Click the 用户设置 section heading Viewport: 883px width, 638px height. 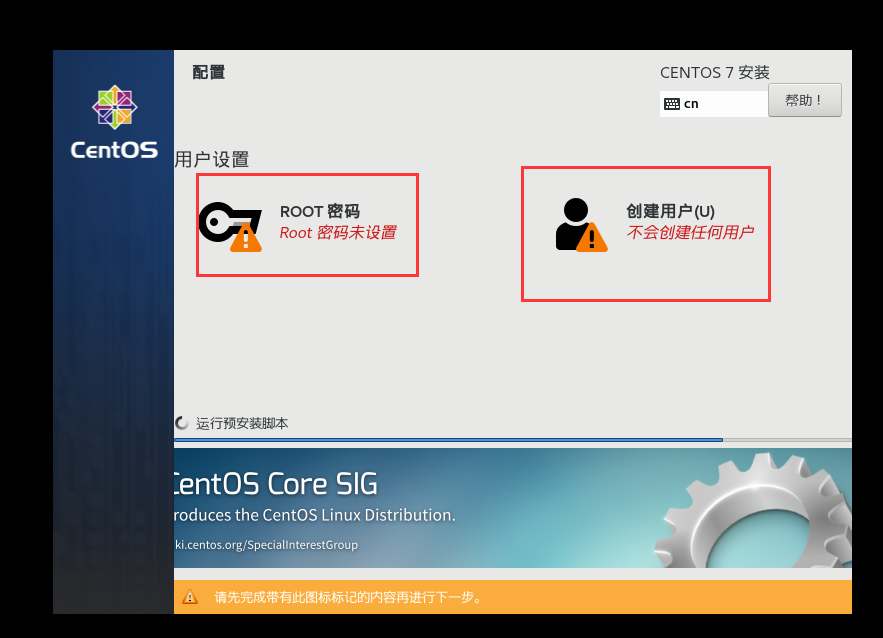212,159
